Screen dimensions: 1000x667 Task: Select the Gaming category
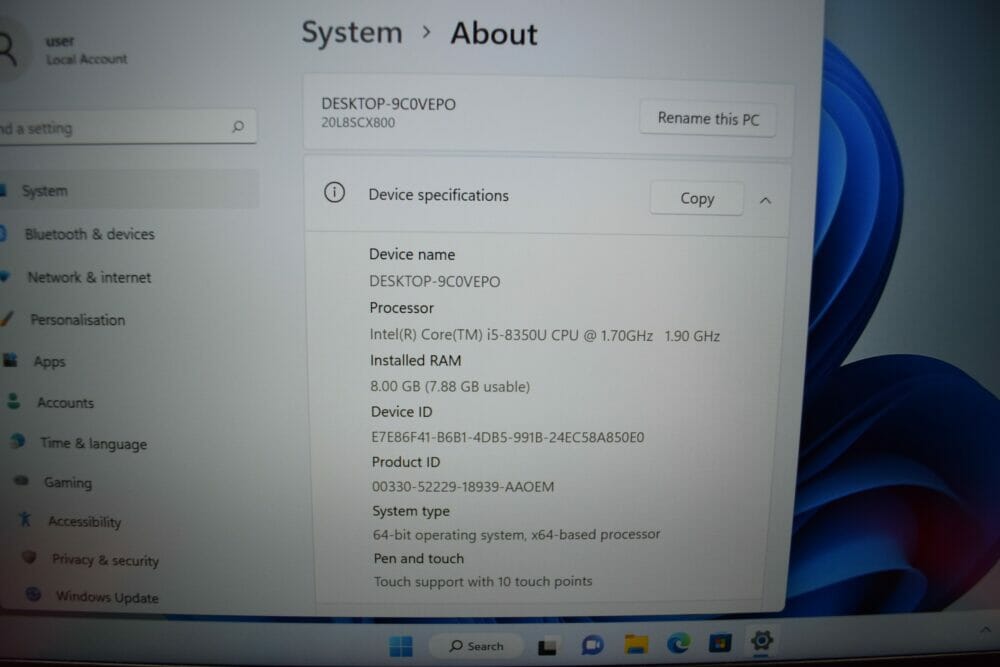68,483
